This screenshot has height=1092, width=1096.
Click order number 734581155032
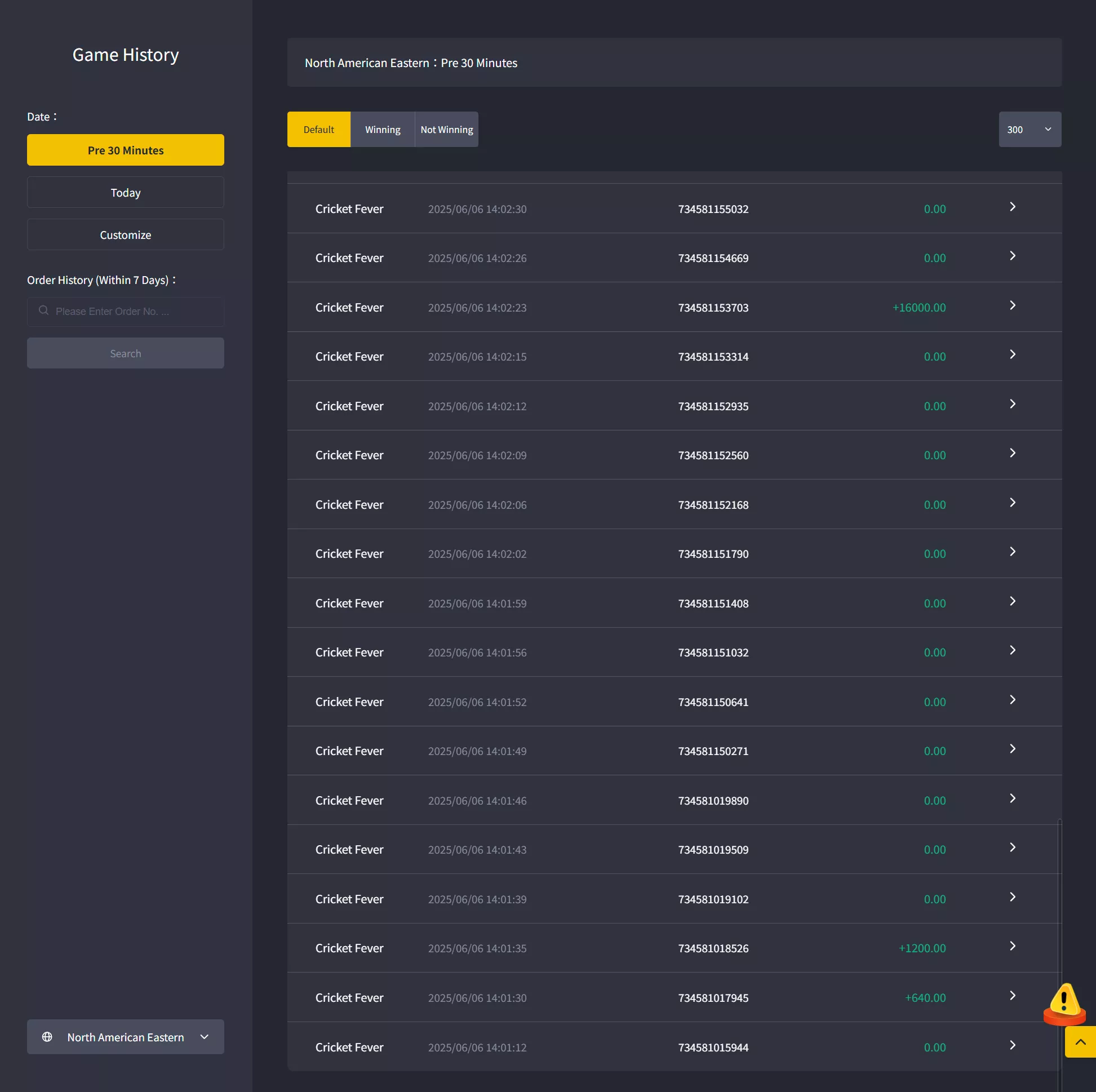coord(713,208)
